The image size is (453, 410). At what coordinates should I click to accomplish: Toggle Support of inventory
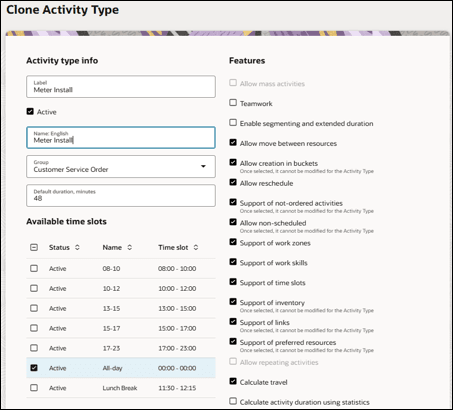pos(233,302)
